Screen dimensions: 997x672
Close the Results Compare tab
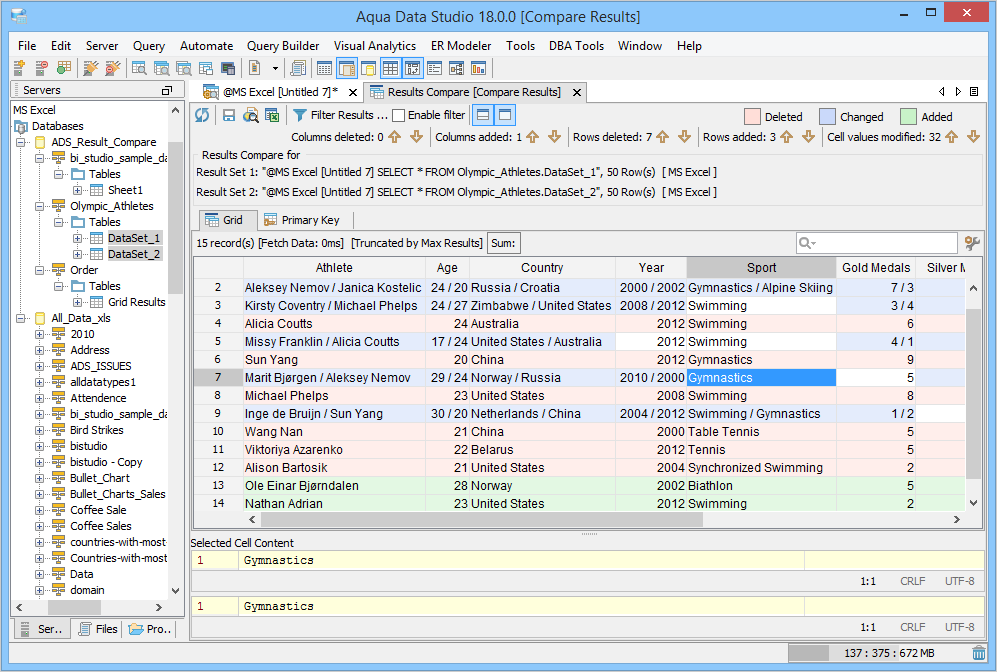click(577, 92)
